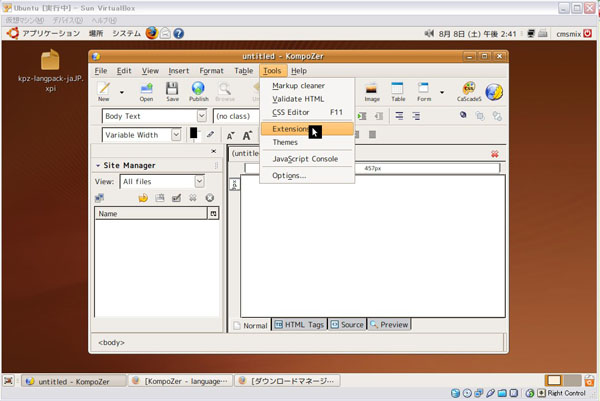Open the Insert menu
Image resolution: width=600 pixels, height=401 pixels.
179,71
